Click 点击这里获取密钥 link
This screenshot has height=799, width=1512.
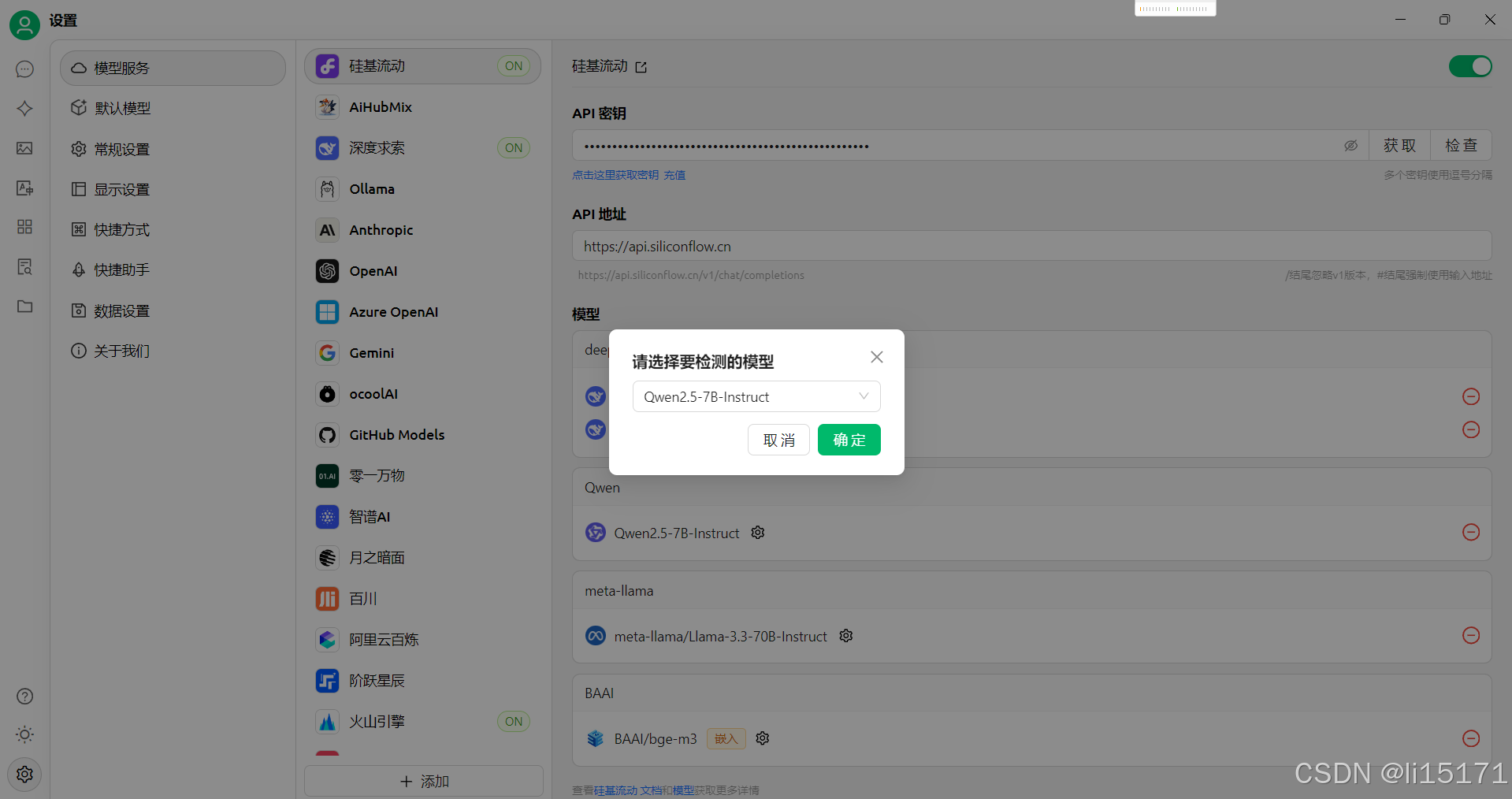(x=615, y=175)
